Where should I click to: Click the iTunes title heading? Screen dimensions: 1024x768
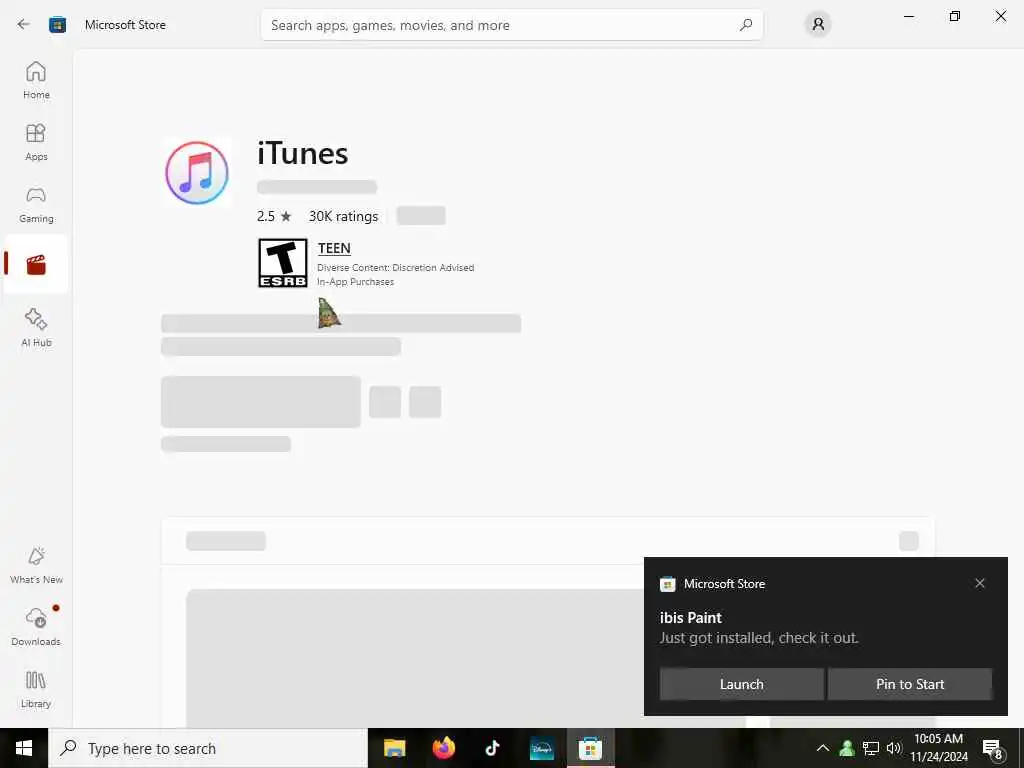tap(302, 153)
